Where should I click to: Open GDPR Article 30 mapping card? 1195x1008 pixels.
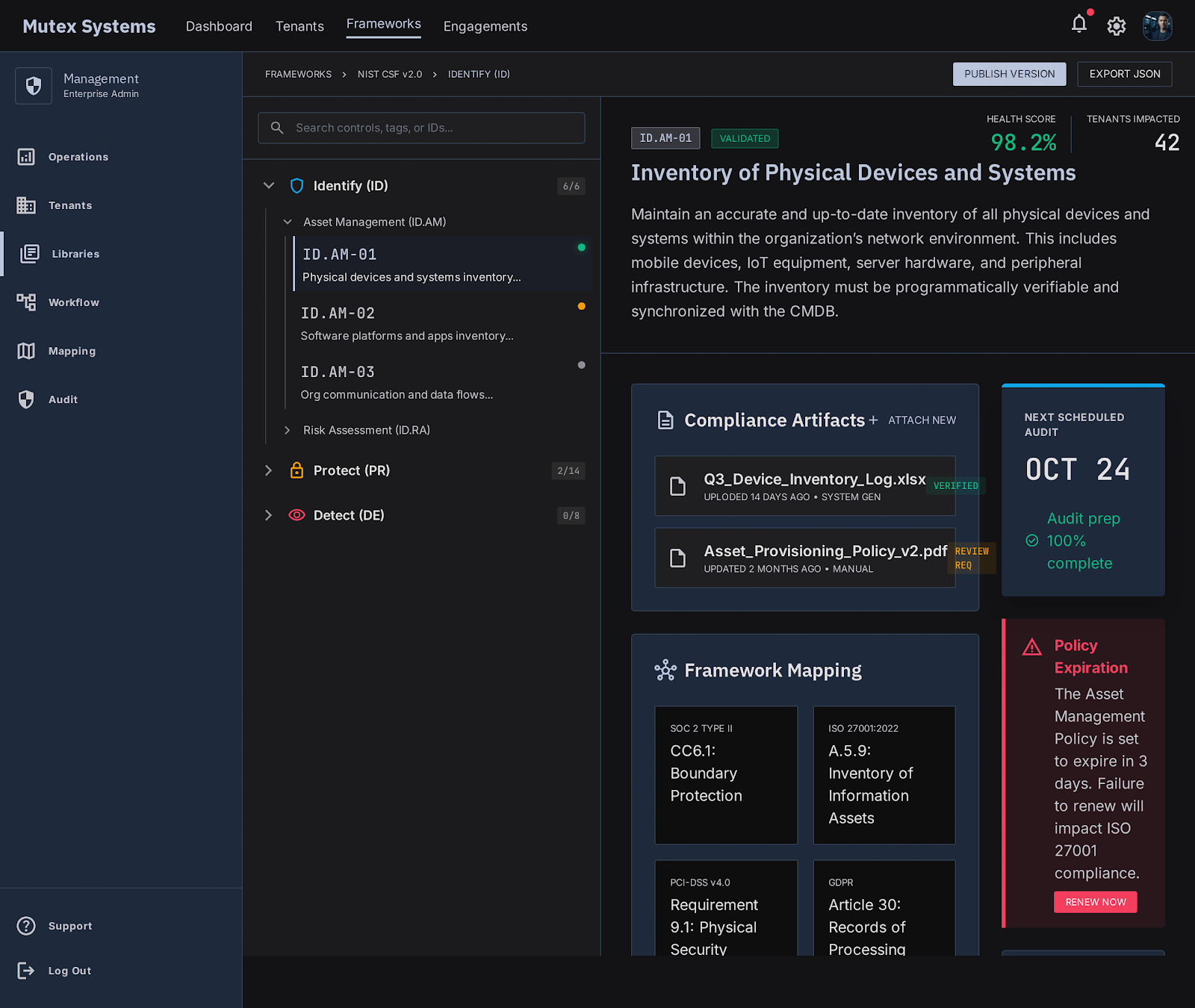[x=884, y=908]
